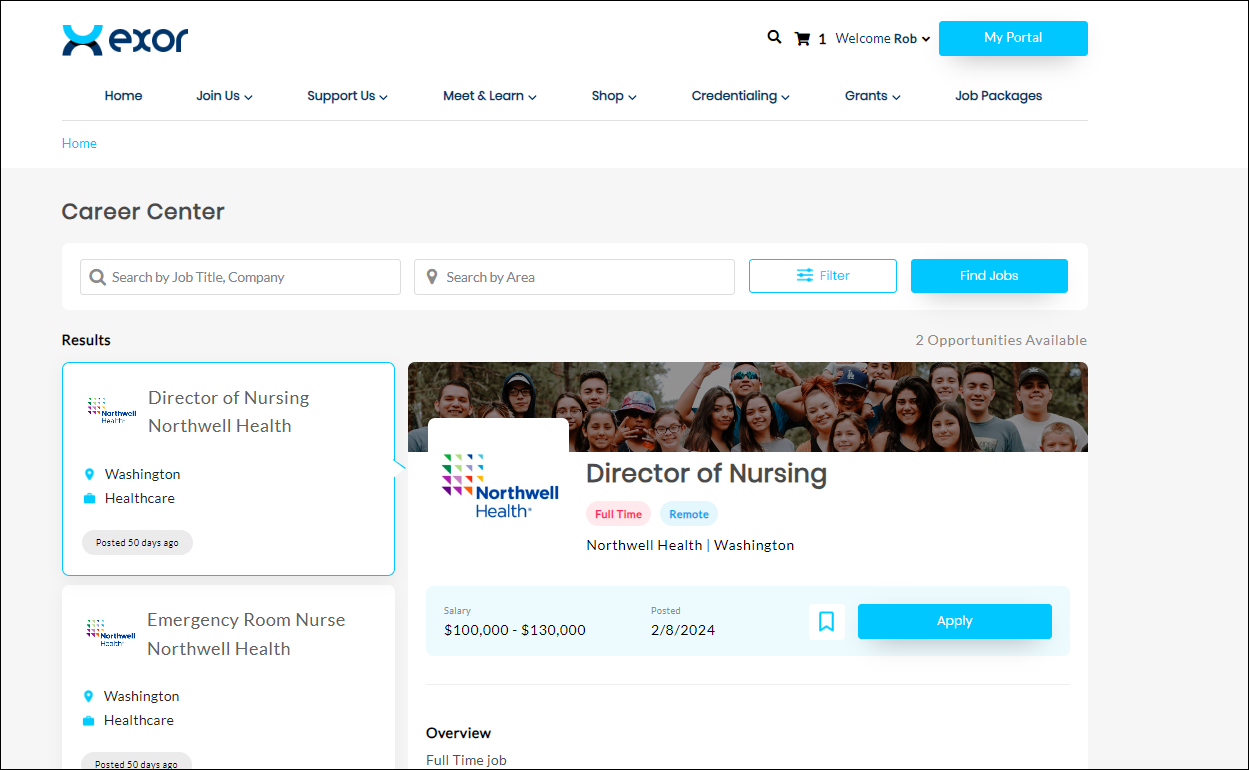Click Northwell Health logo in job detail

[x=499, y=486]
